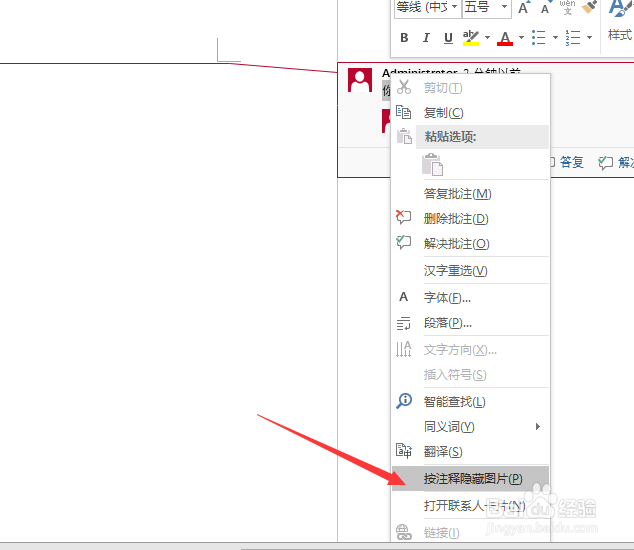Choose 解决批注(O) menu entry
Viewport: 634px width, 550px height.
[x=470, y=244]
